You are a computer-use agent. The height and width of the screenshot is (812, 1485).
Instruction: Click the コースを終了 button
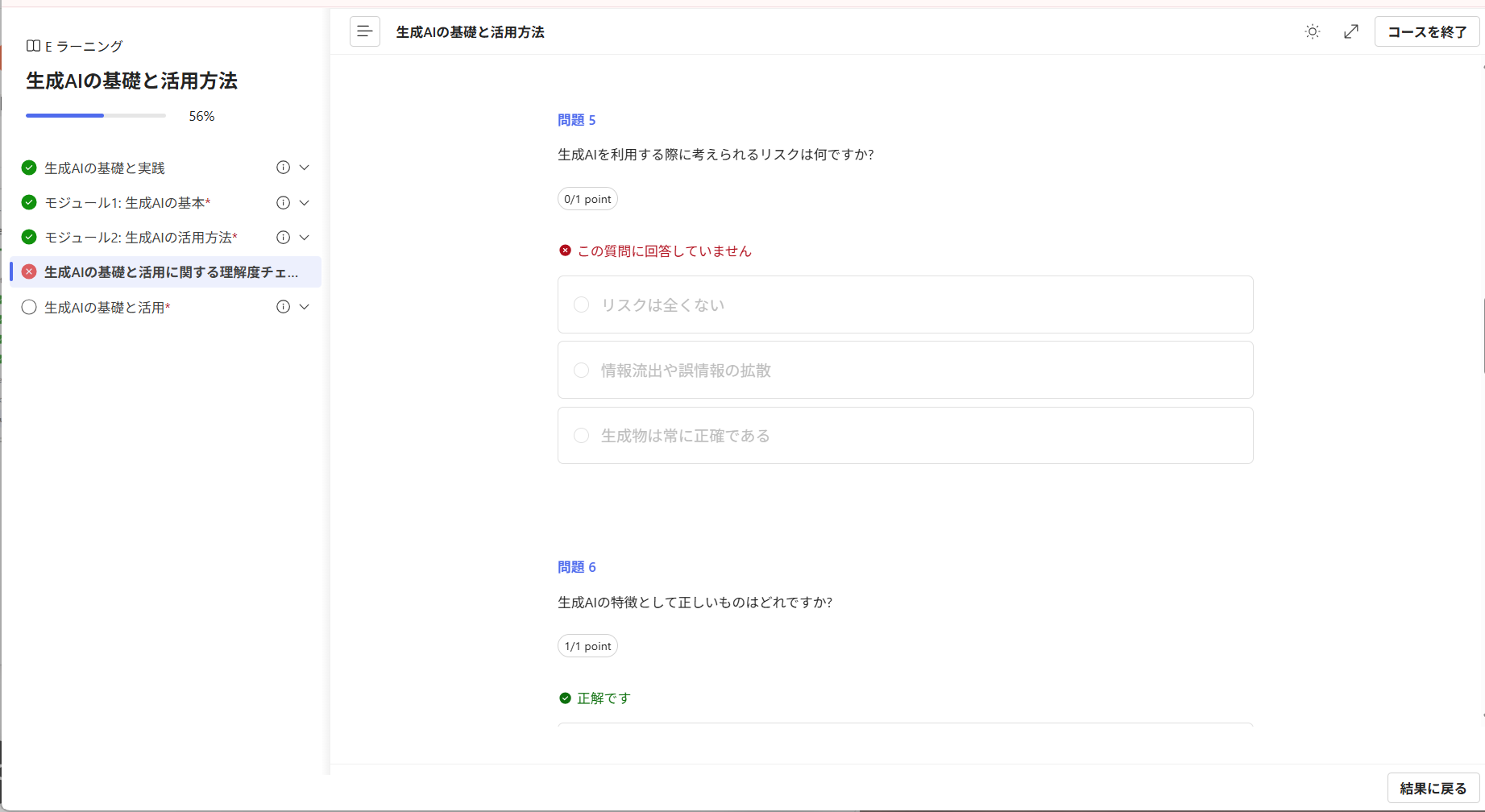[x=1426, y=31]
